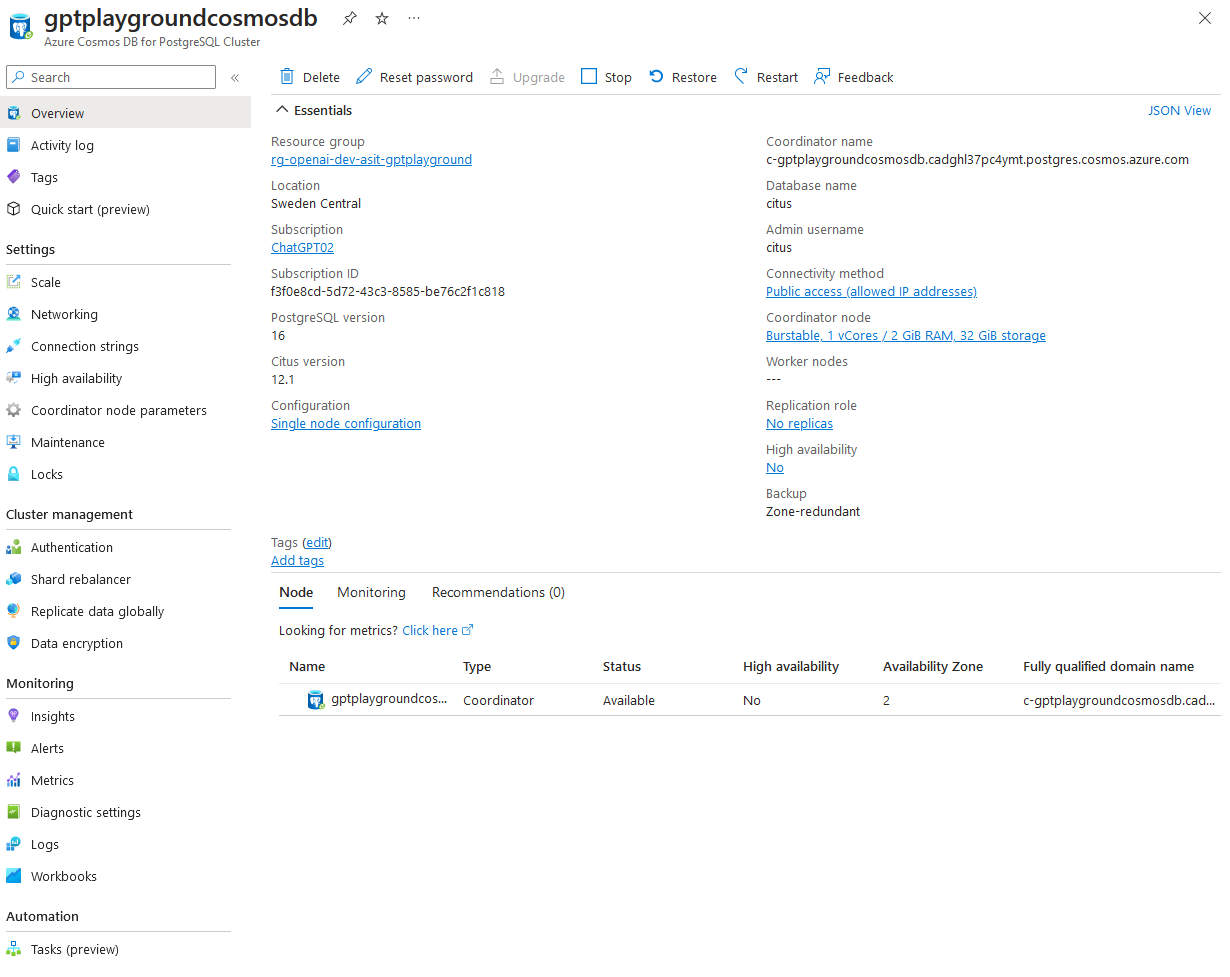Open the ellipsis more options menu
Image resolution: width=1230 pixels, height=977 pixels.
pos(413,18)
